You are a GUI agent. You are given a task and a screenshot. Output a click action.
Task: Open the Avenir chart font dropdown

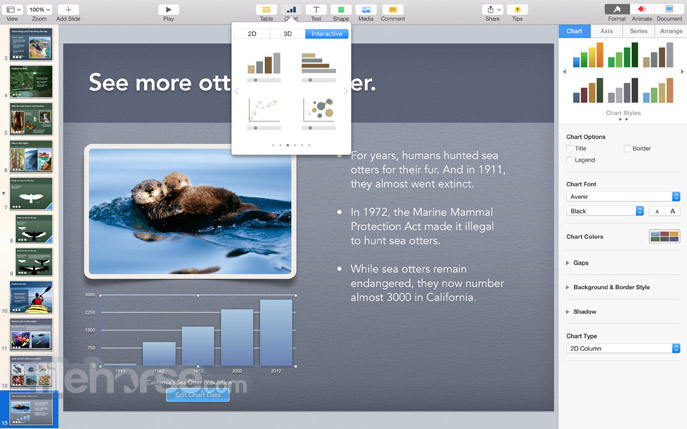click(x=622, y=197)
